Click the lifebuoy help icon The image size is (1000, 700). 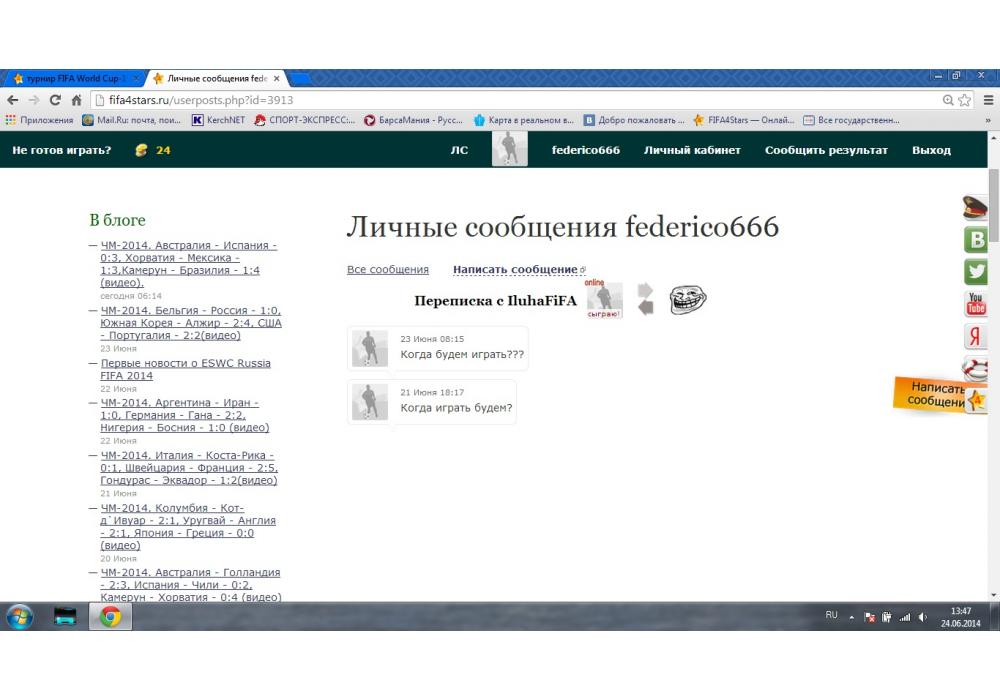tap(977, 367)
